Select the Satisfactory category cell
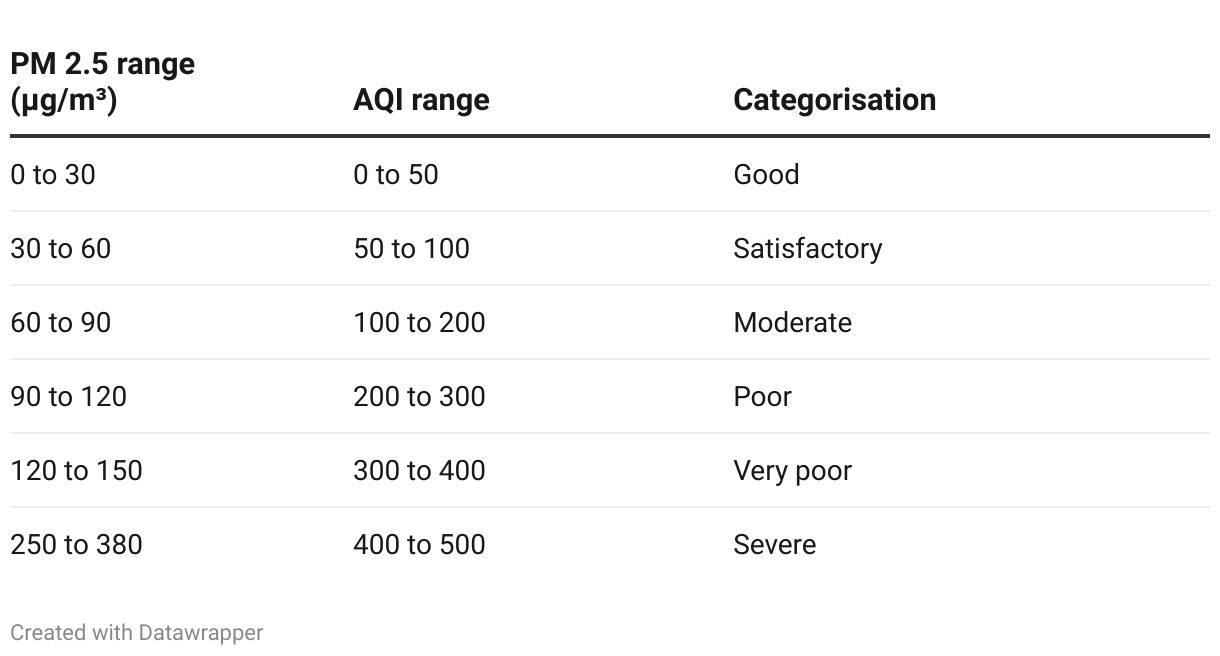 pyautogui.click(x=808, y=249)
